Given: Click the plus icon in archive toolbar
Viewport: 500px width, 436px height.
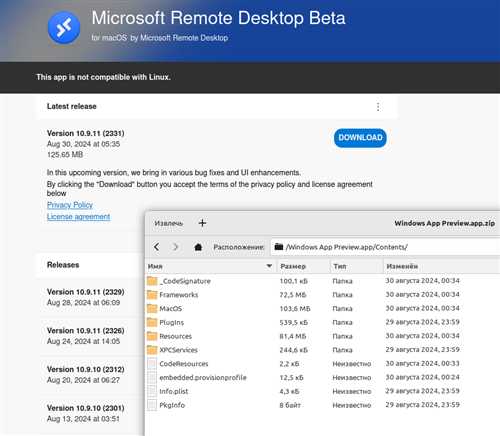Looking at the screenshot, I should (202, 223).
